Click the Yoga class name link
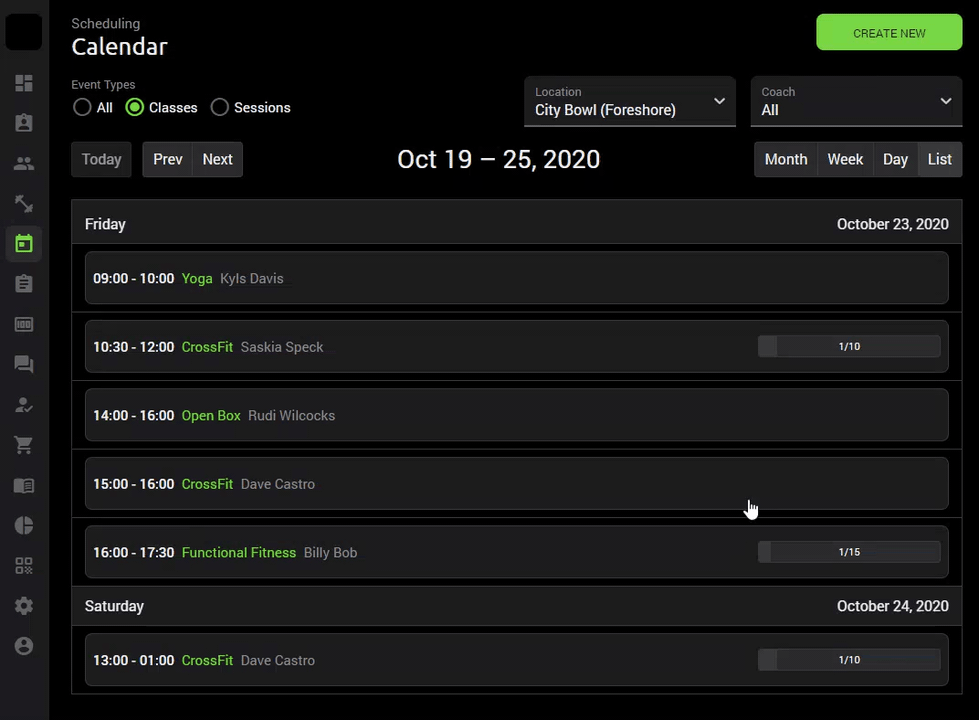The width and height of the screenshot is (979, 720). pyautogui.click(x=197, y=279)
